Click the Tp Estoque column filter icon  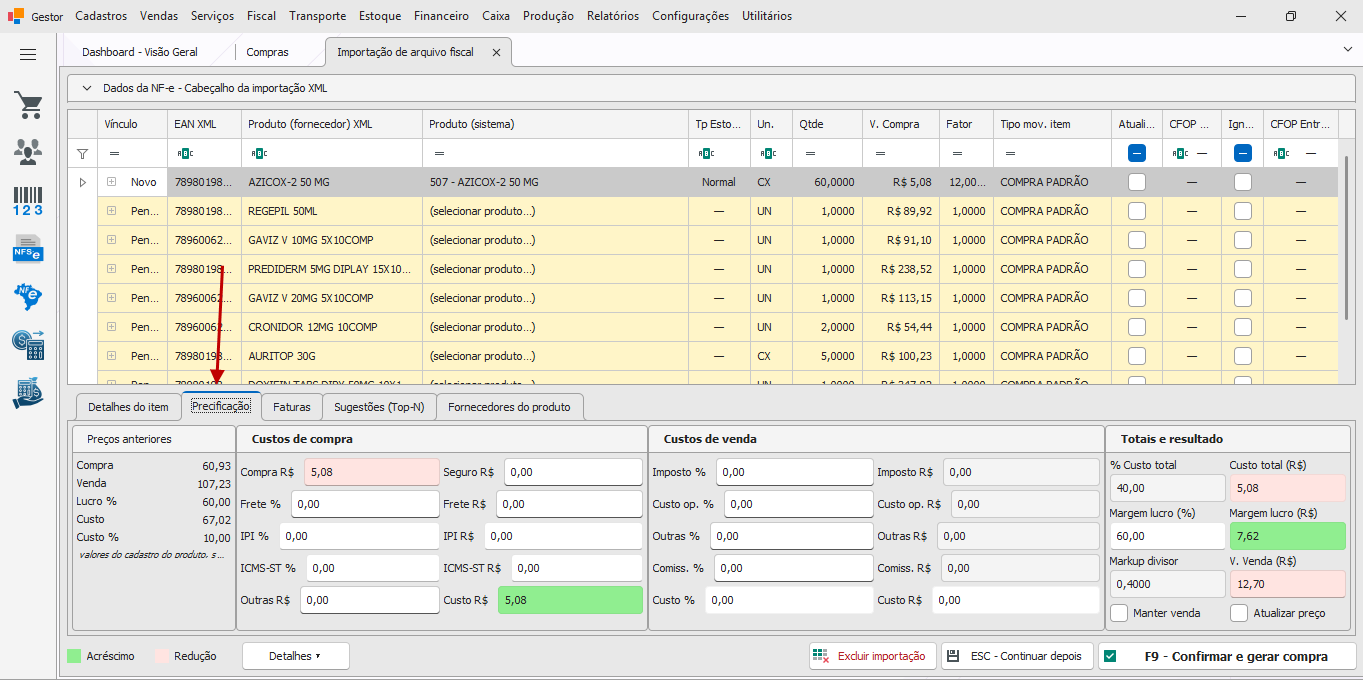tap(707, 154)
